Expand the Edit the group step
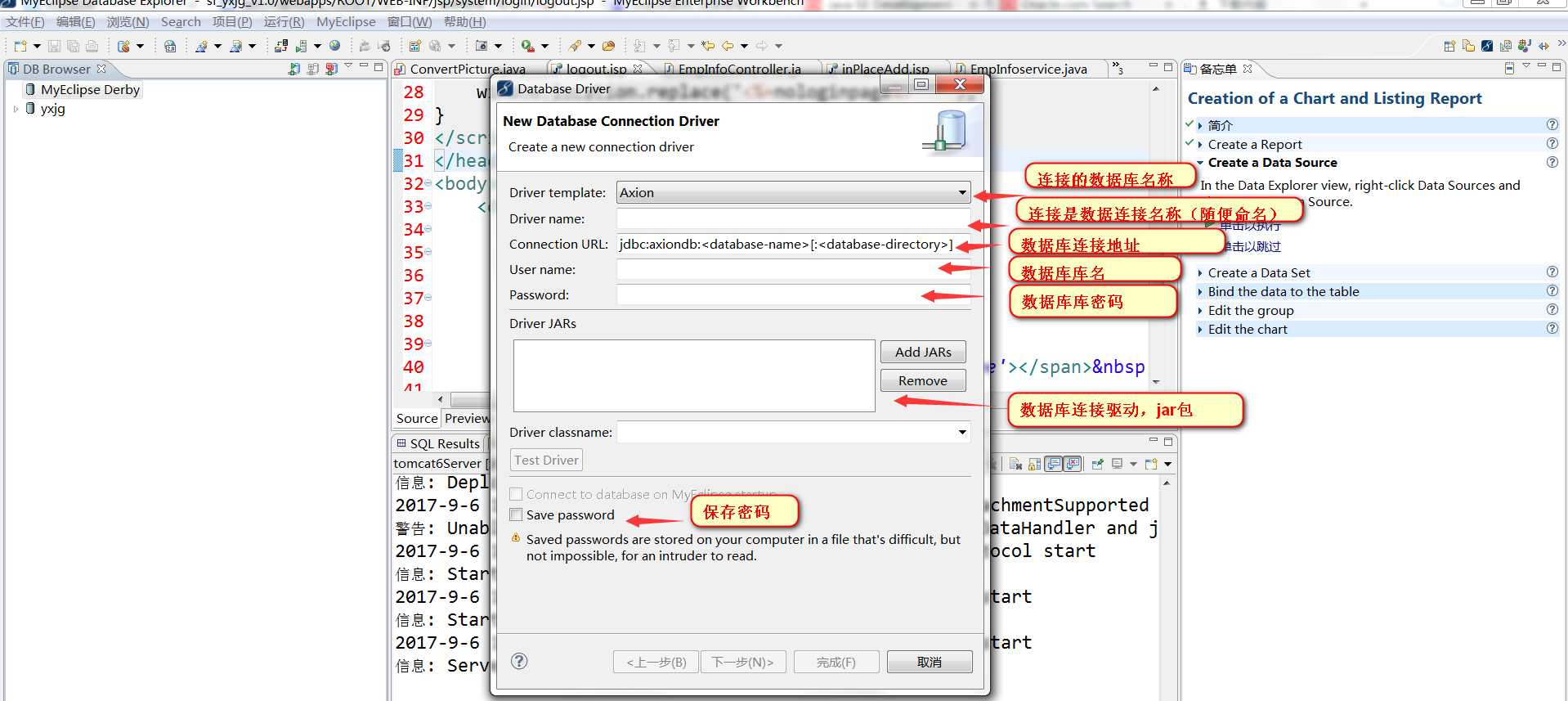The width and height of the screenshot is (1568, 701). coord(1199,311)
